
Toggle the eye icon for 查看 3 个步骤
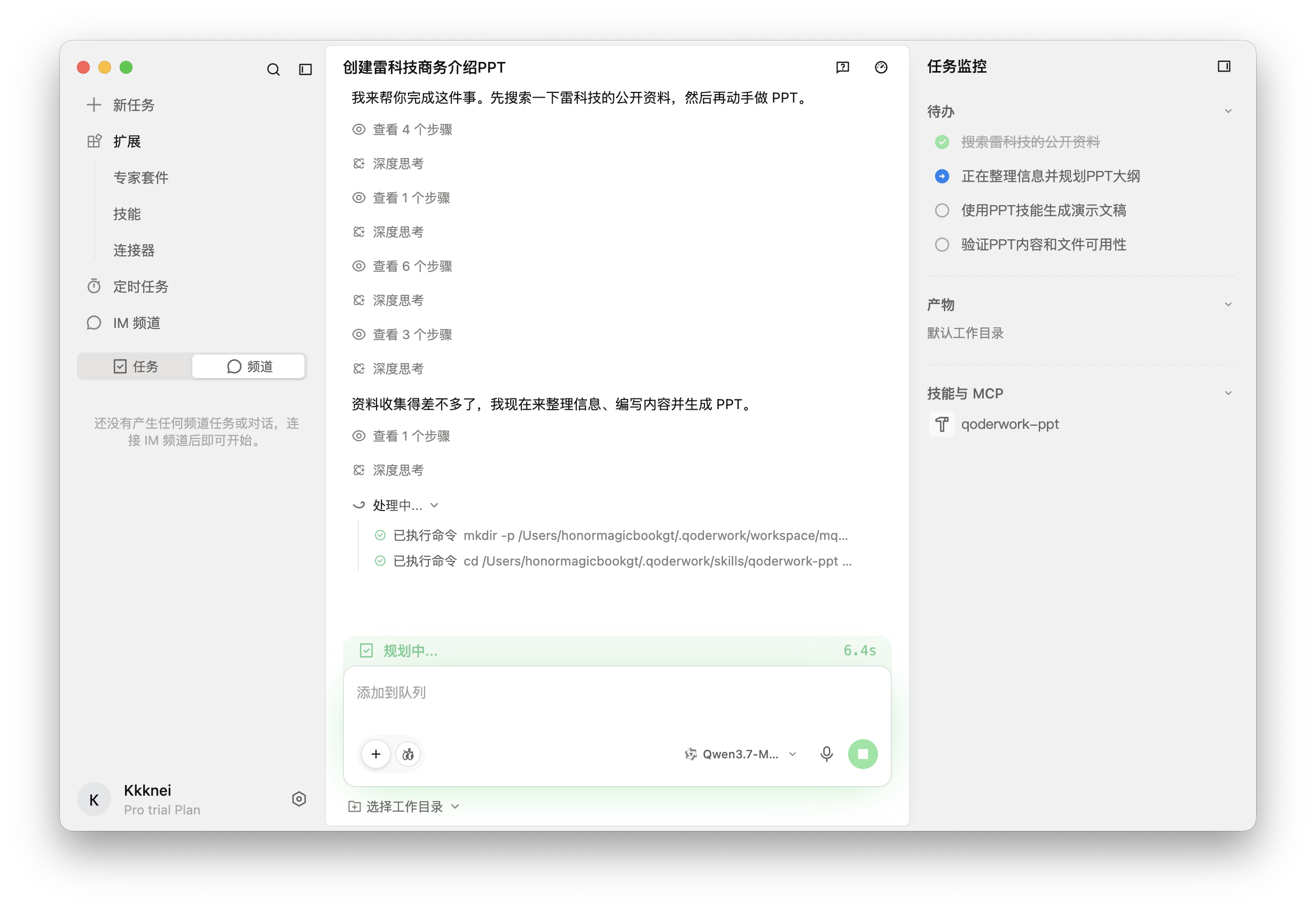point(359,334)
